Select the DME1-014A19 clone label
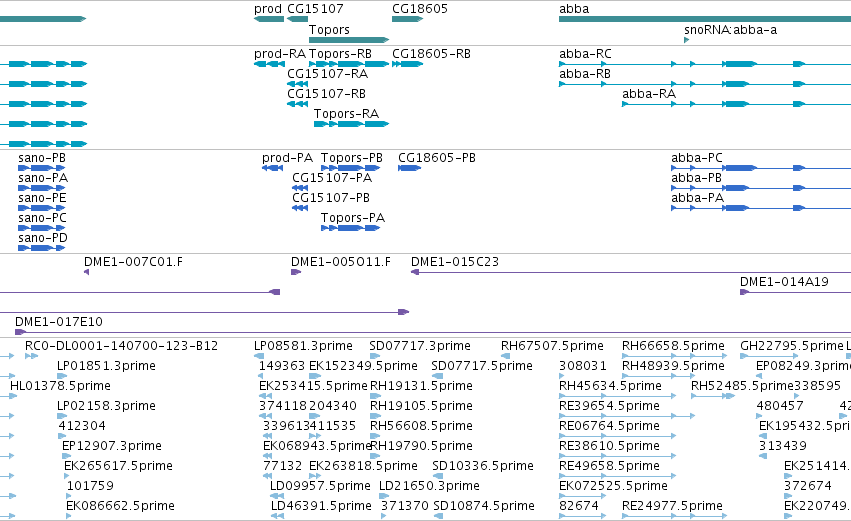Image resolution: width=851 pixels, height=521 pixels. [784, 282]
